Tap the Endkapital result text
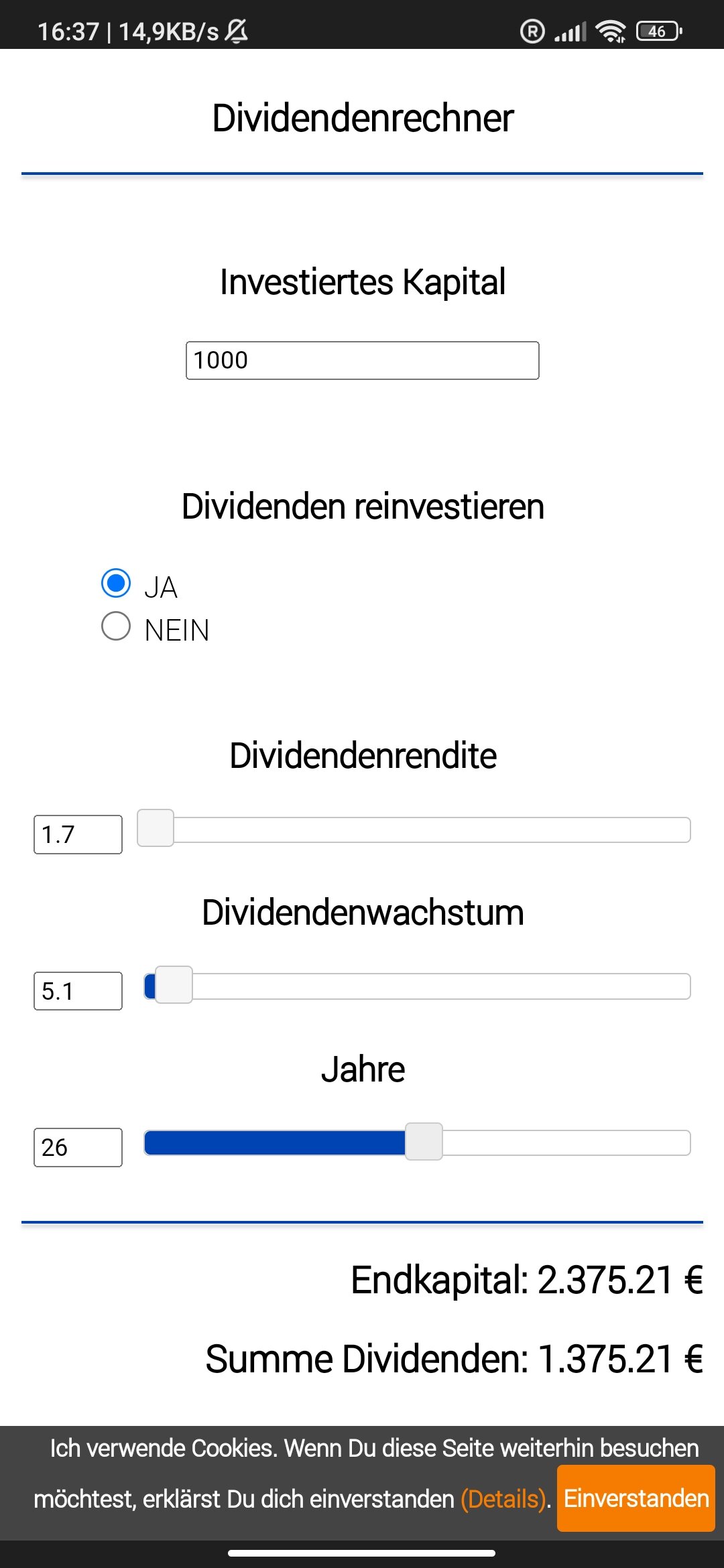This screenshot has width=724, height=1568. click(x=526, y=1280)
